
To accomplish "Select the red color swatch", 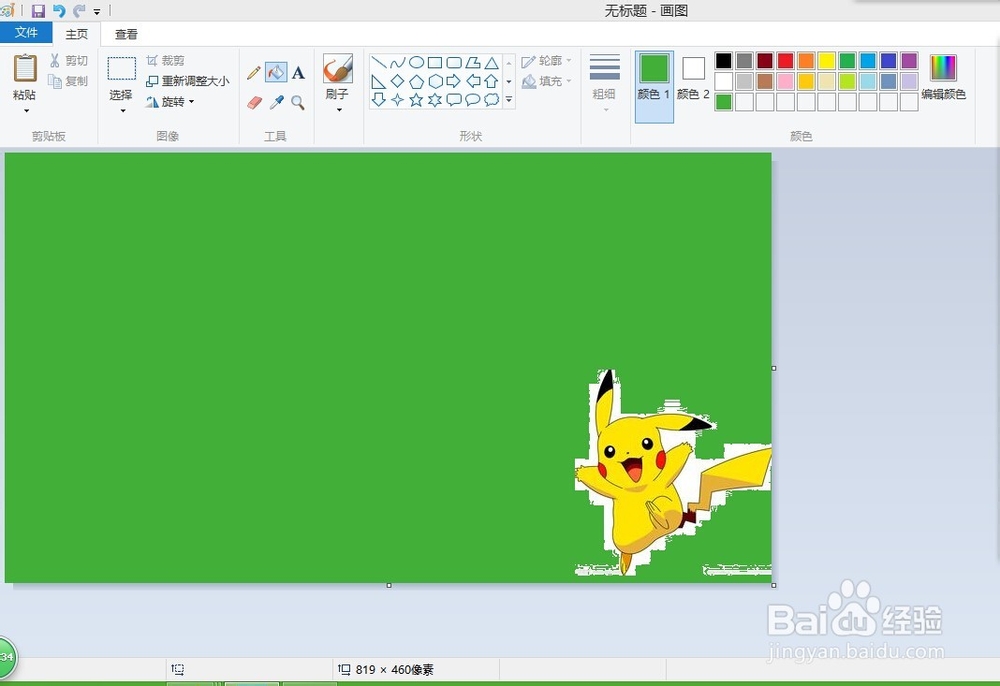I will pos(784,60).
